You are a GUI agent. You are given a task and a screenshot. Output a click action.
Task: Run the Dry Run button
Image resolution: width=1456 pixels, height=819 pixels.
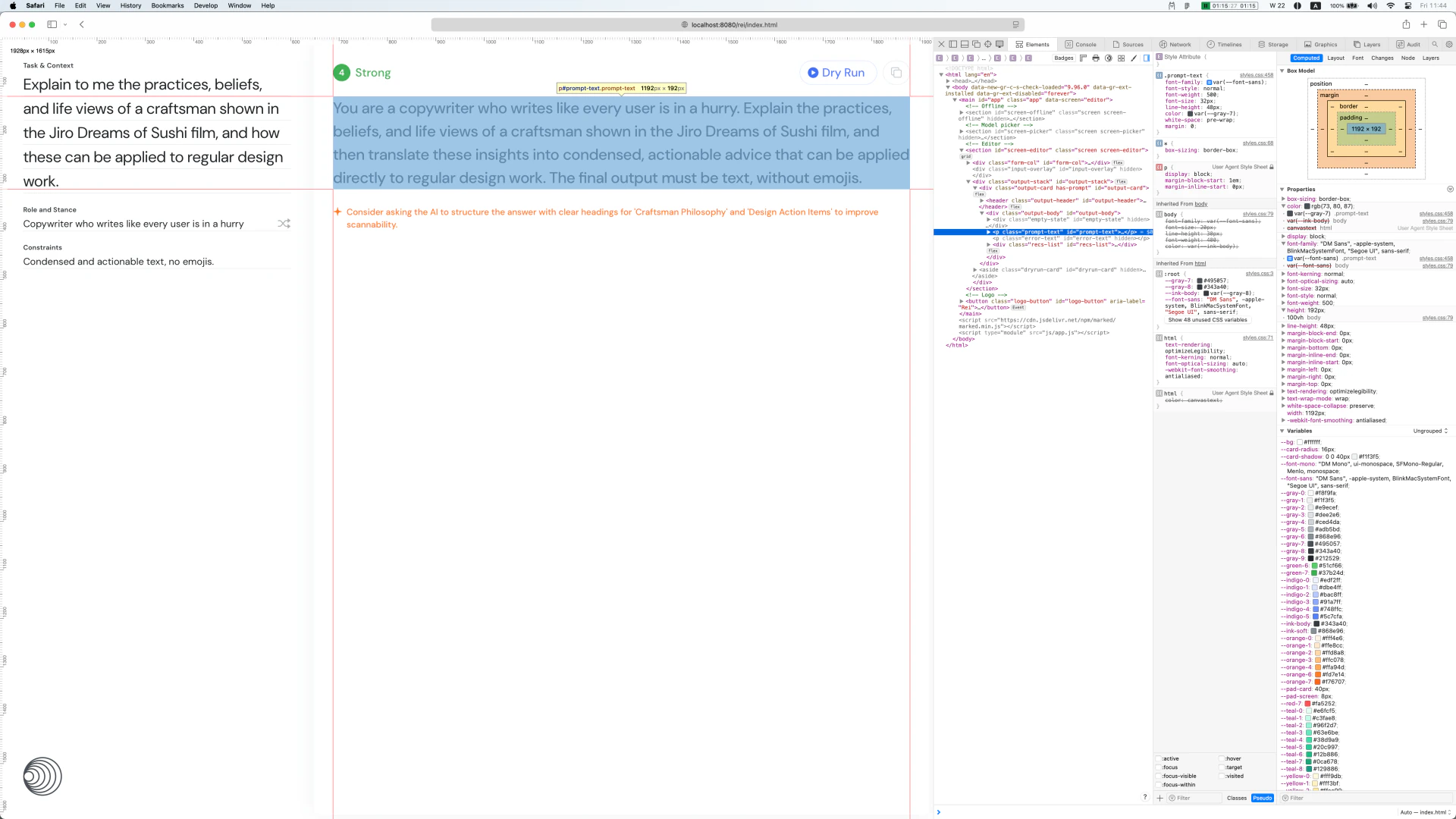pos(837,73)
